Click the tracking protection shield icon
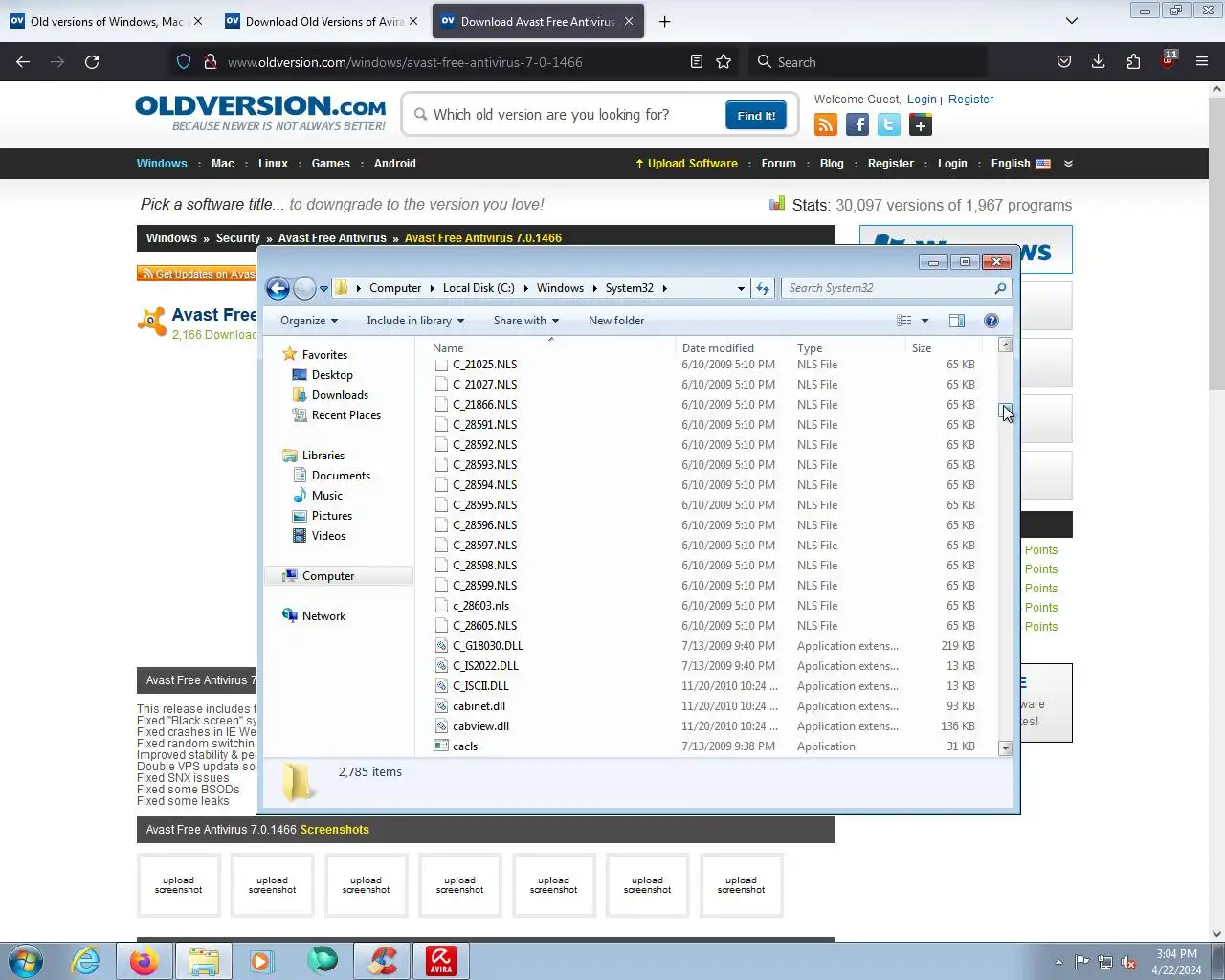1225x980 pixels. tap(184, 61)
